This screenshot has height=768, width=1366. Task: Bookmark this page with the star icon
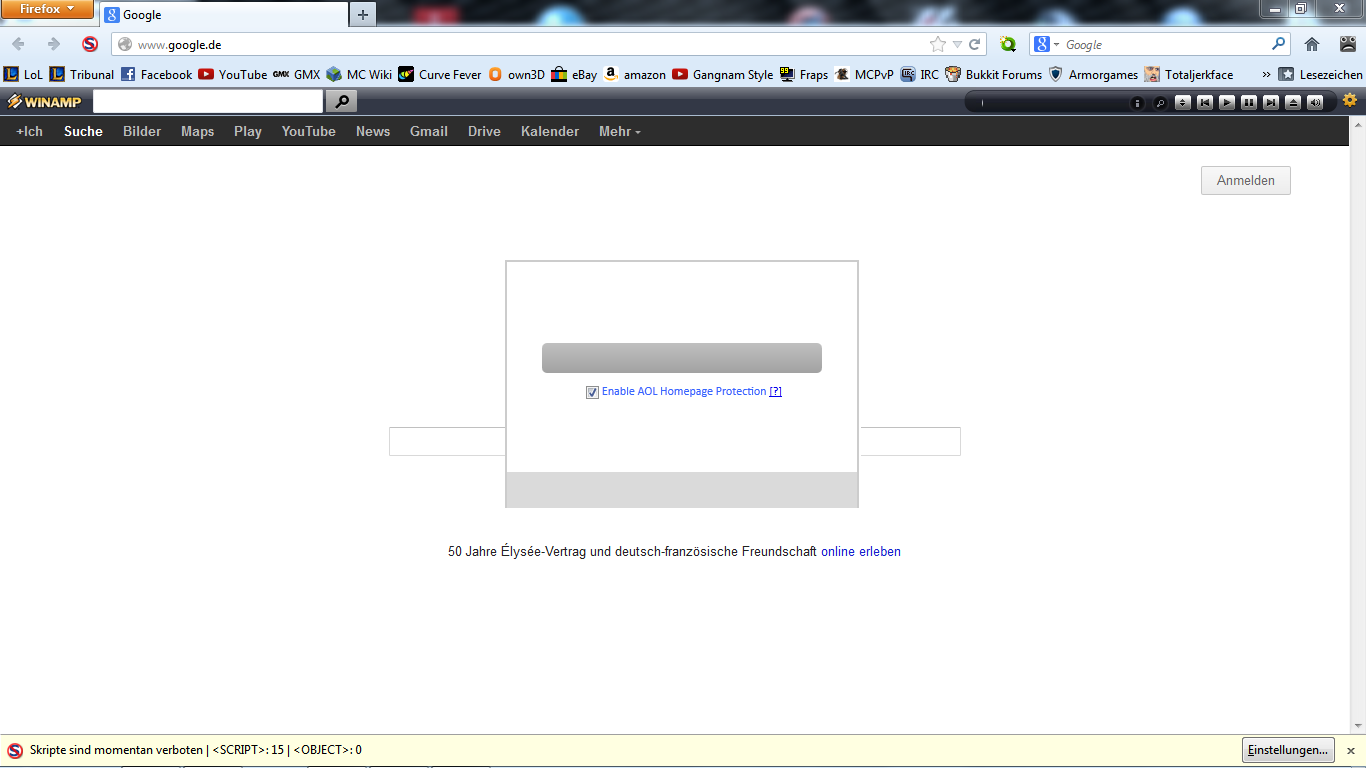pyautogui.click(x=937, y=44)
